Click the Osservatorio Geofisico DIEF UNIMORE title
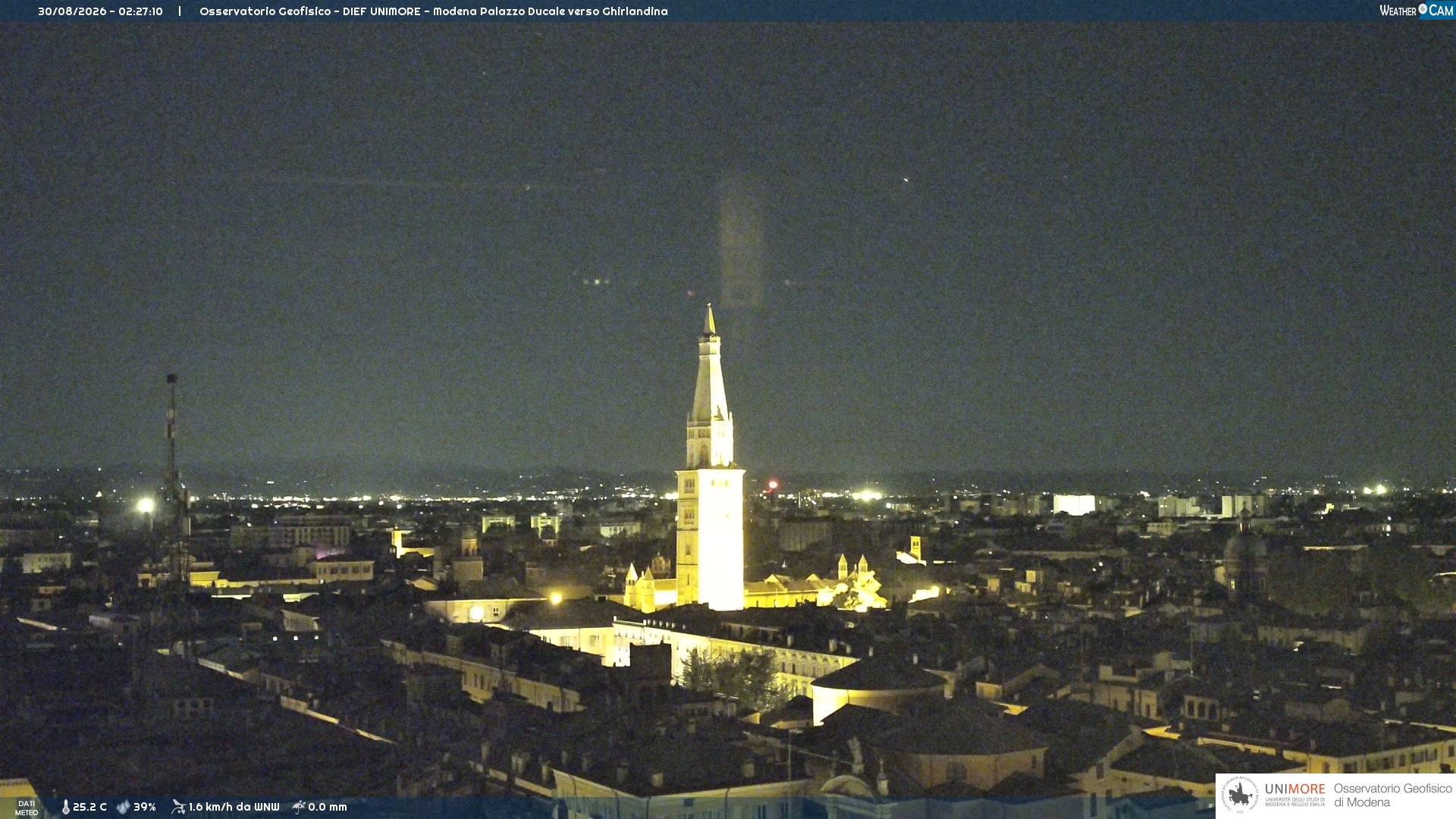The height and width of the screenshot is (819, 1456). [434, 11]
